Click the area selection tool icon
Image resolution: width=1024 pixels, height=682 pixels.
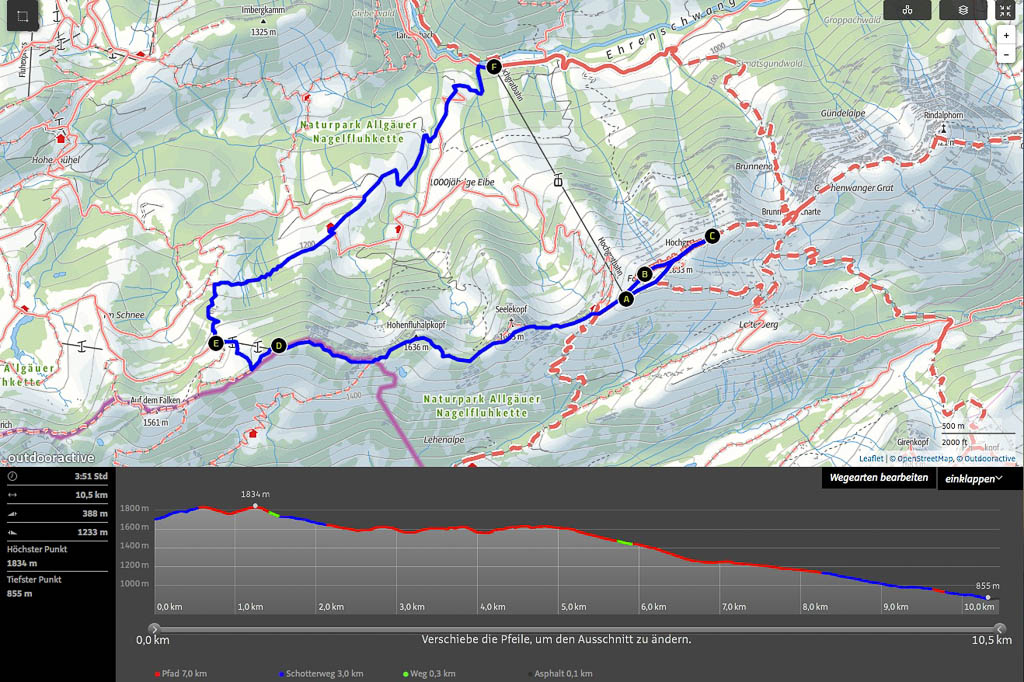[x=22, y=17]
